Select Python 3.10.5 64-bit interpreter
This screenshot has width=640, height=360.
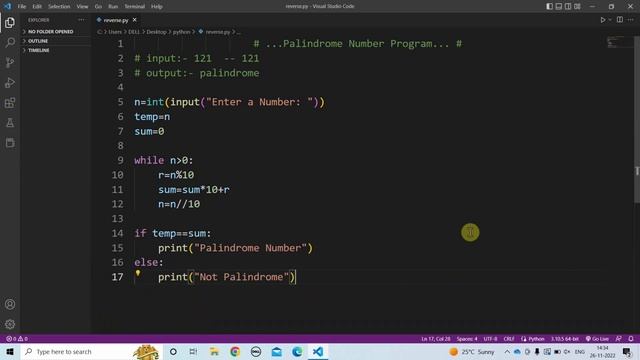[565, 339]
